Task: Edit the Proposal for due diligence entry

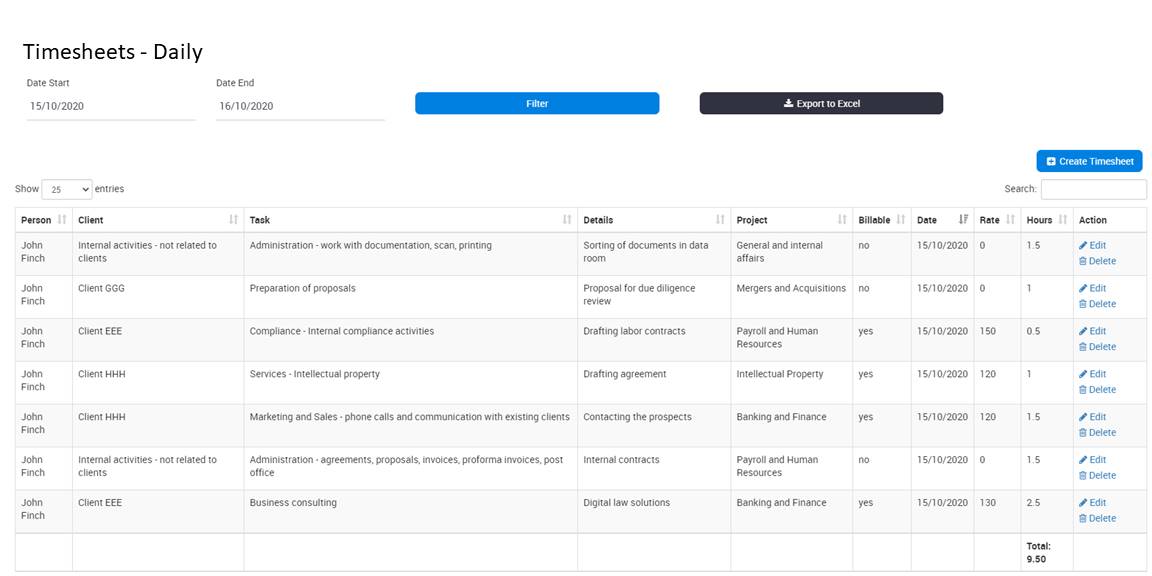Action: click(1092, 288)
